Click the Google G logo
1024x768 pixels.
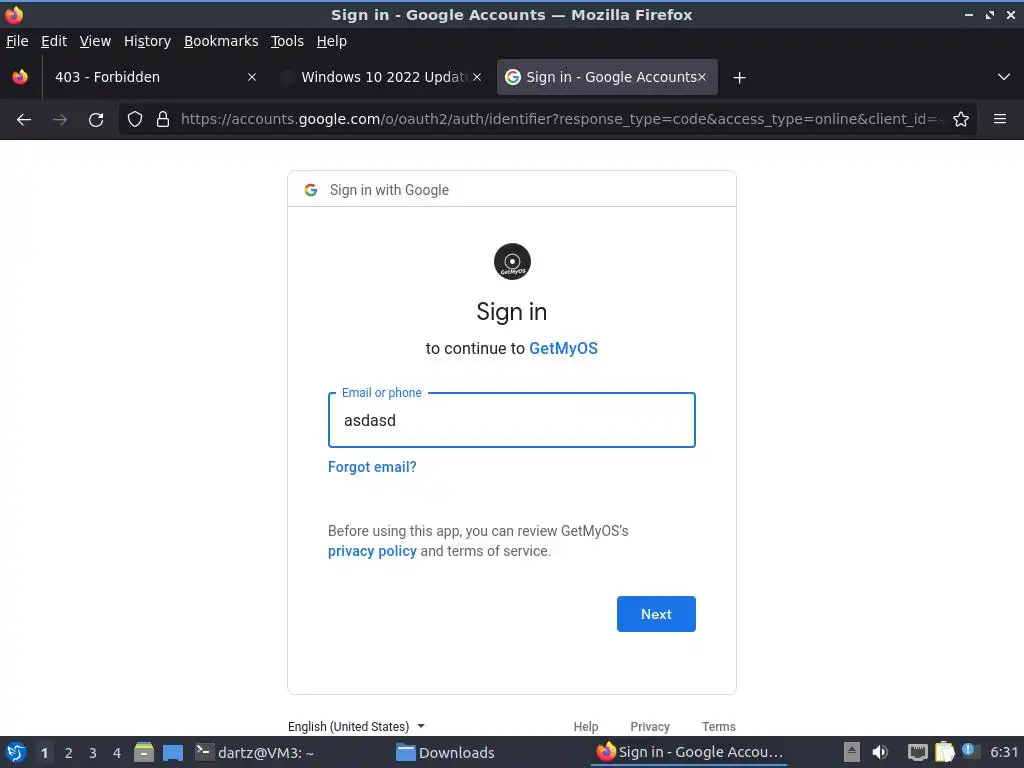coord(311,190)
